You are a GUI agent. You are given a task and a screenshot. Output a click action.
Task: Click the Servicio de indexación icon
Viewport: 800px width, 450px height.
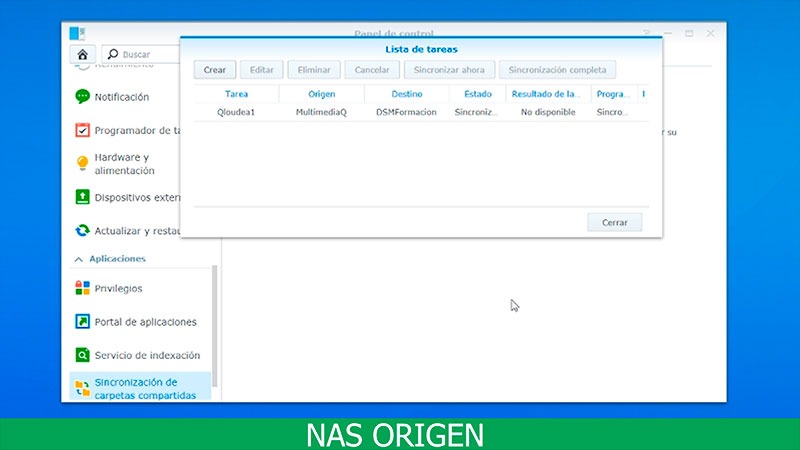click(82, 355)
